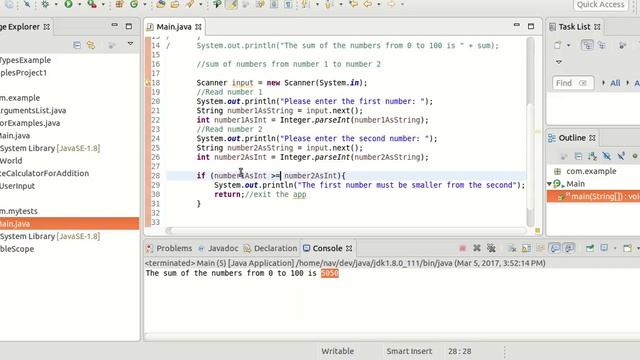Click the Open Console icon
This screenshot has width=640, height=360.
pos(628,248)
